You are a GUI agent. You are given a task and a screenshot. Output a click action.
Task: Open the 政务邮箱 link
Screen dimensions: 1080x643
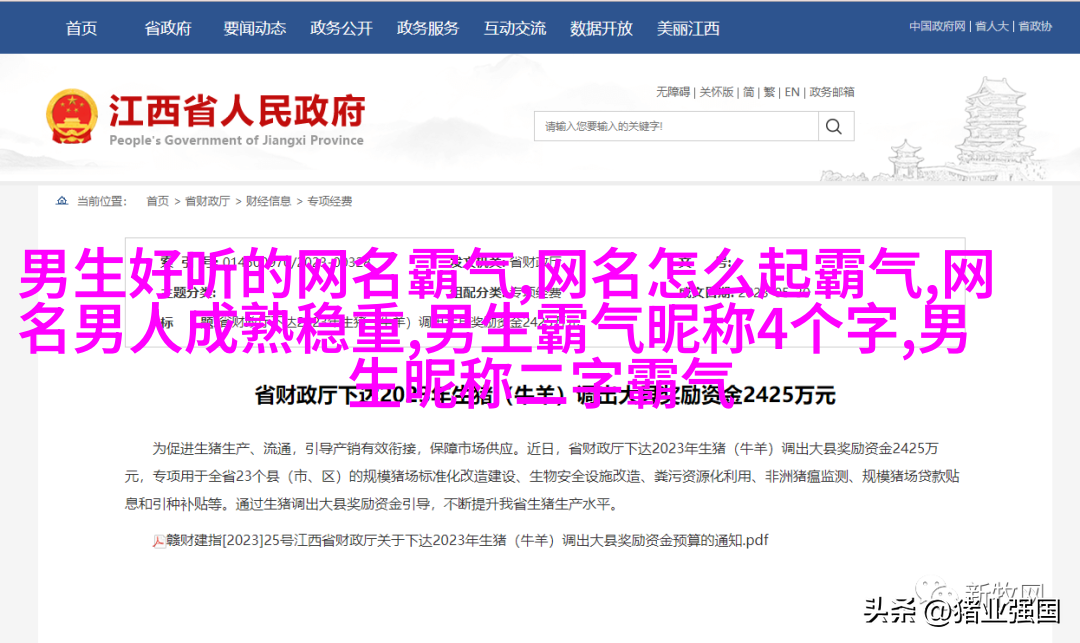[831, 92]
